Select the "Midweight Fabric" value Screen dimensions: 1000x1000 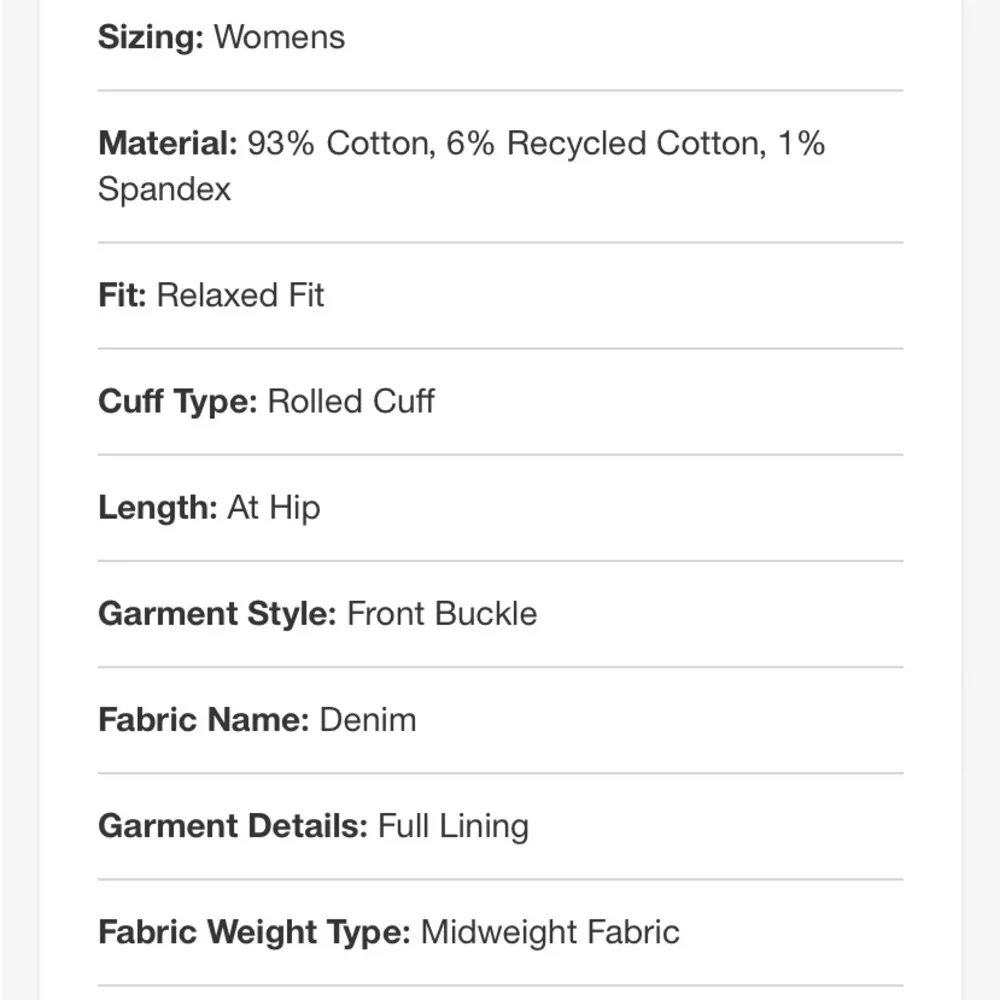tap(550, 932)
